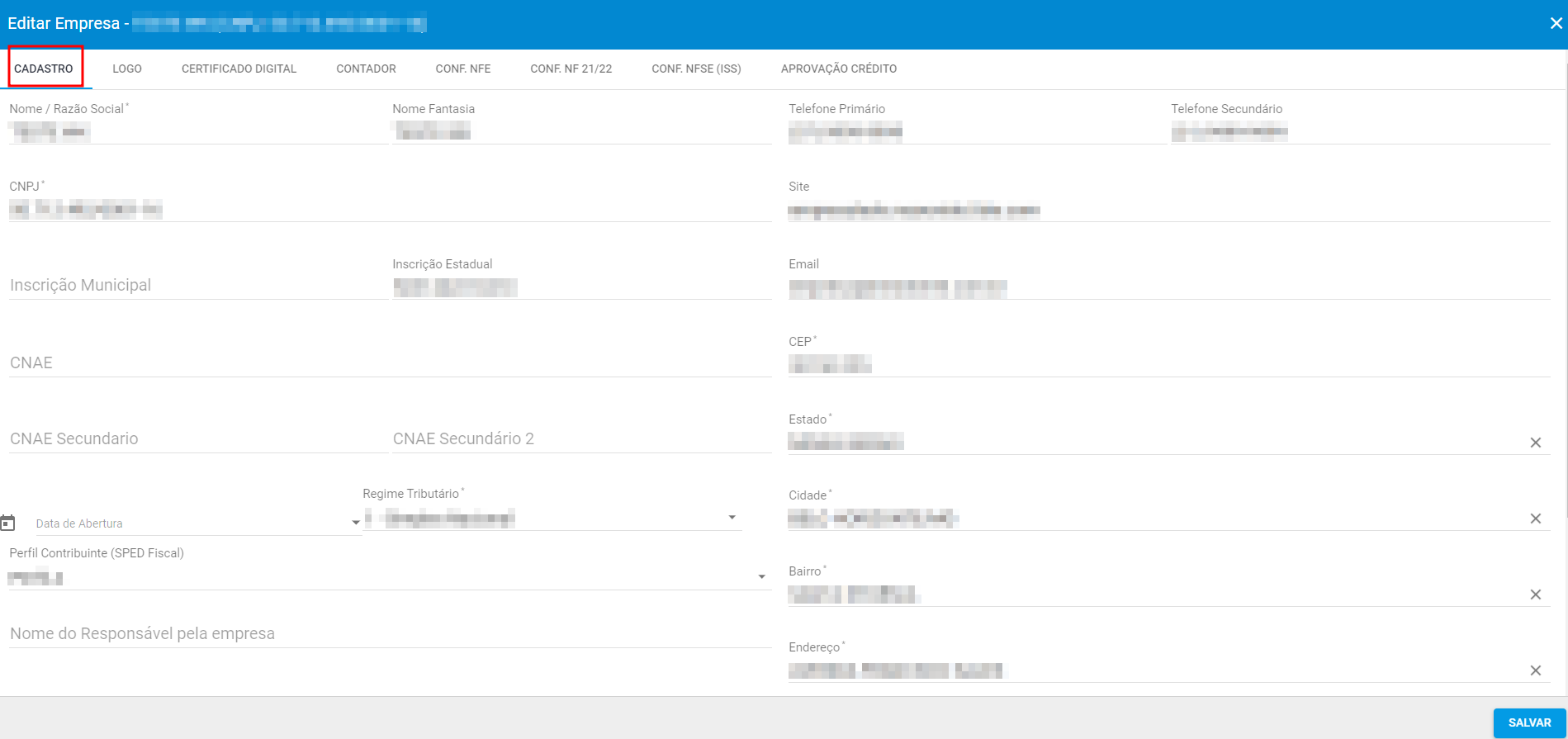Focus the CNAE Secundario field
This screenshot has height=739, width=1568.
[x=198, y=439]
